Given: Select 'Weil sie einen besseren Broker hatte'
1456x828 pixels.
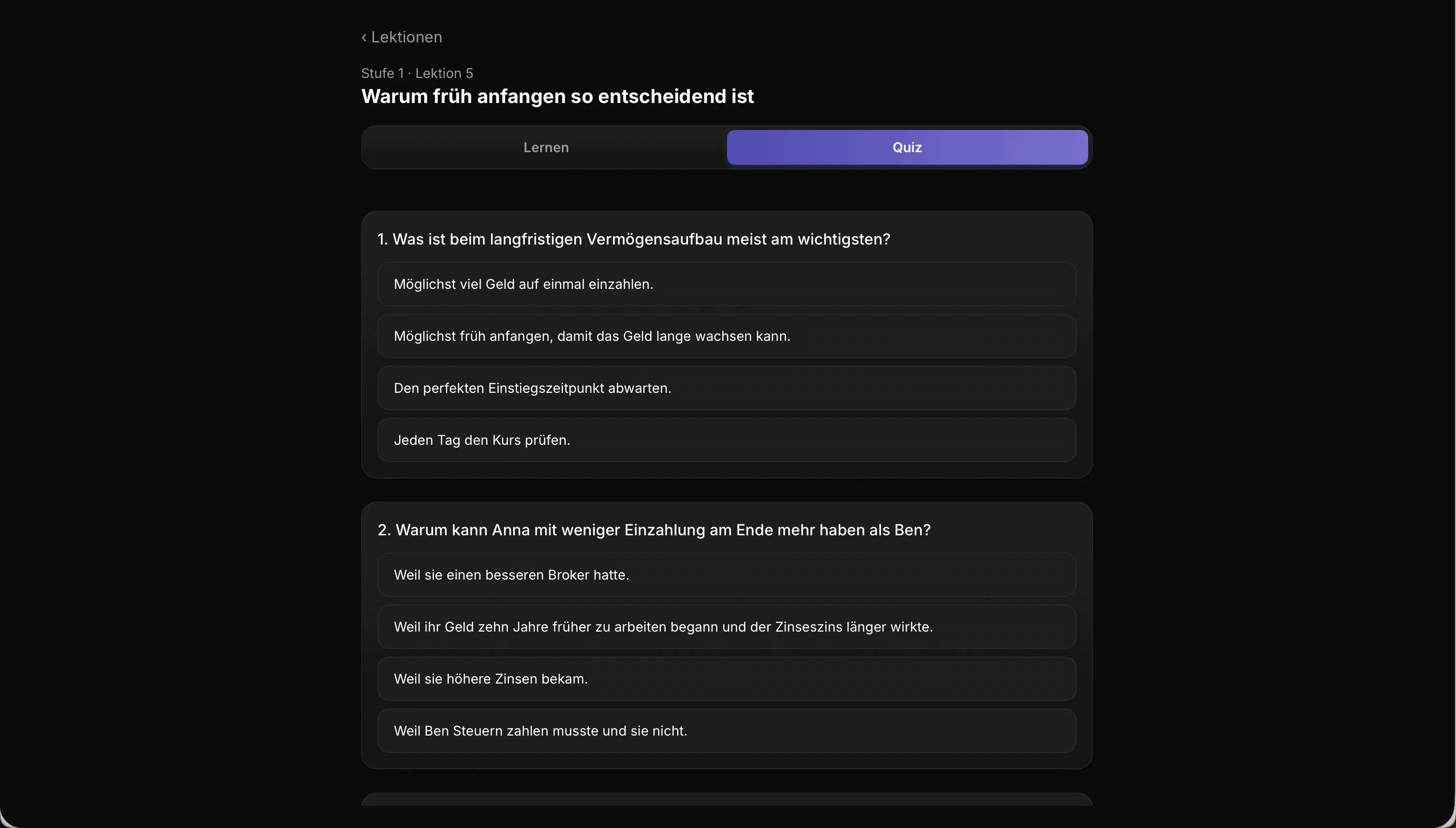Looking at the screenshot, I should pyautogui.click(x=727, y=575).
